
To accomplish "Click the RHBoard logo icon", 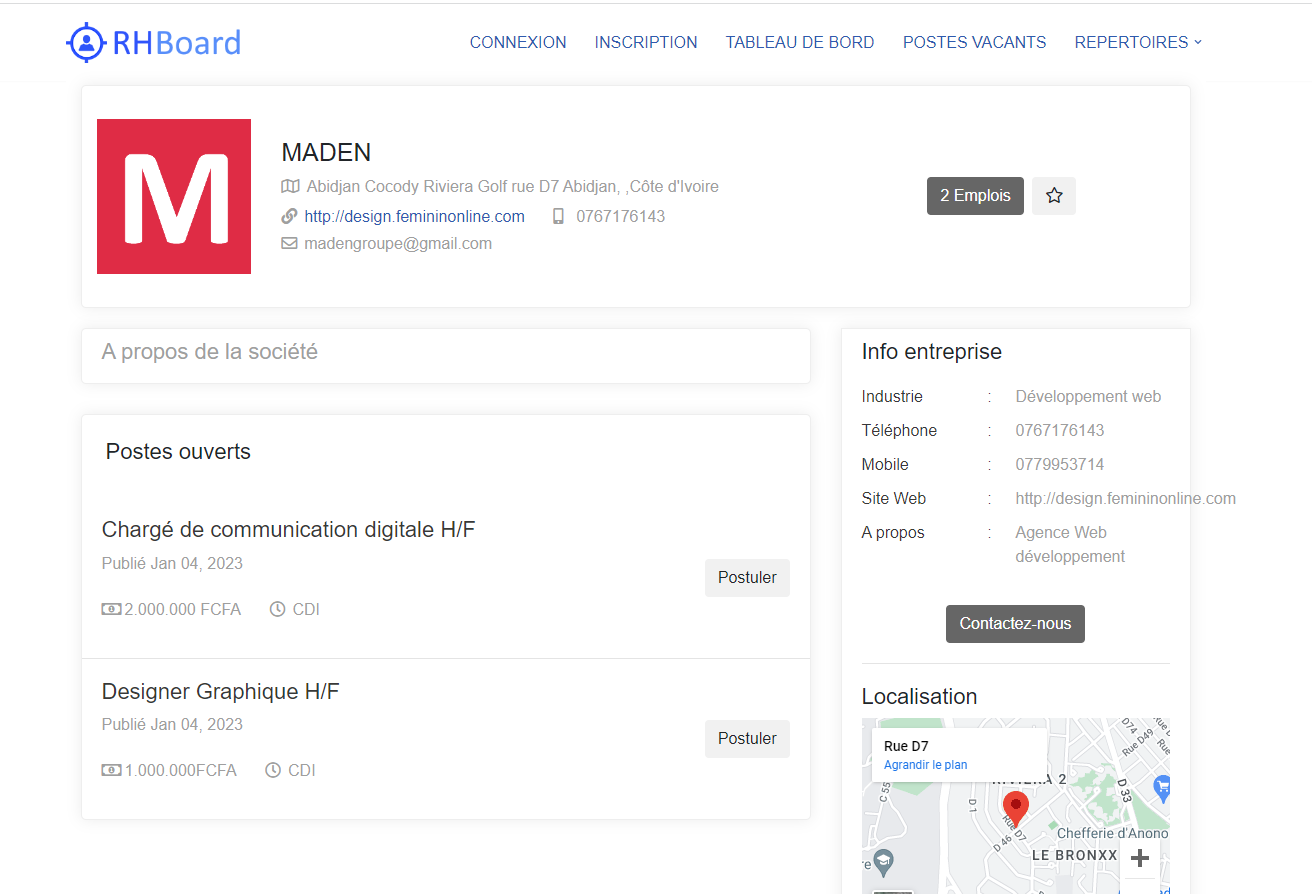I will [x=86, y=42].
